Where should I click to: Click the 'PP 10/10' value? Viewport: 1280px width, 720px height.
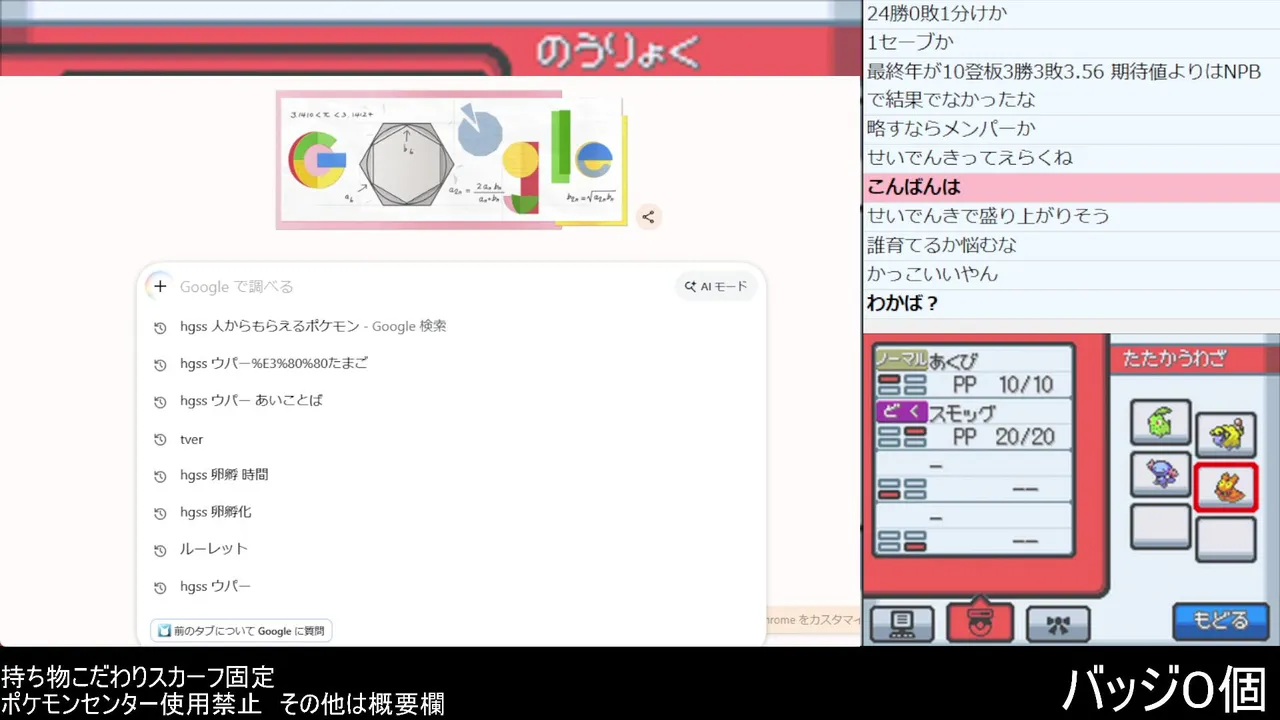tap(1003, 385)
